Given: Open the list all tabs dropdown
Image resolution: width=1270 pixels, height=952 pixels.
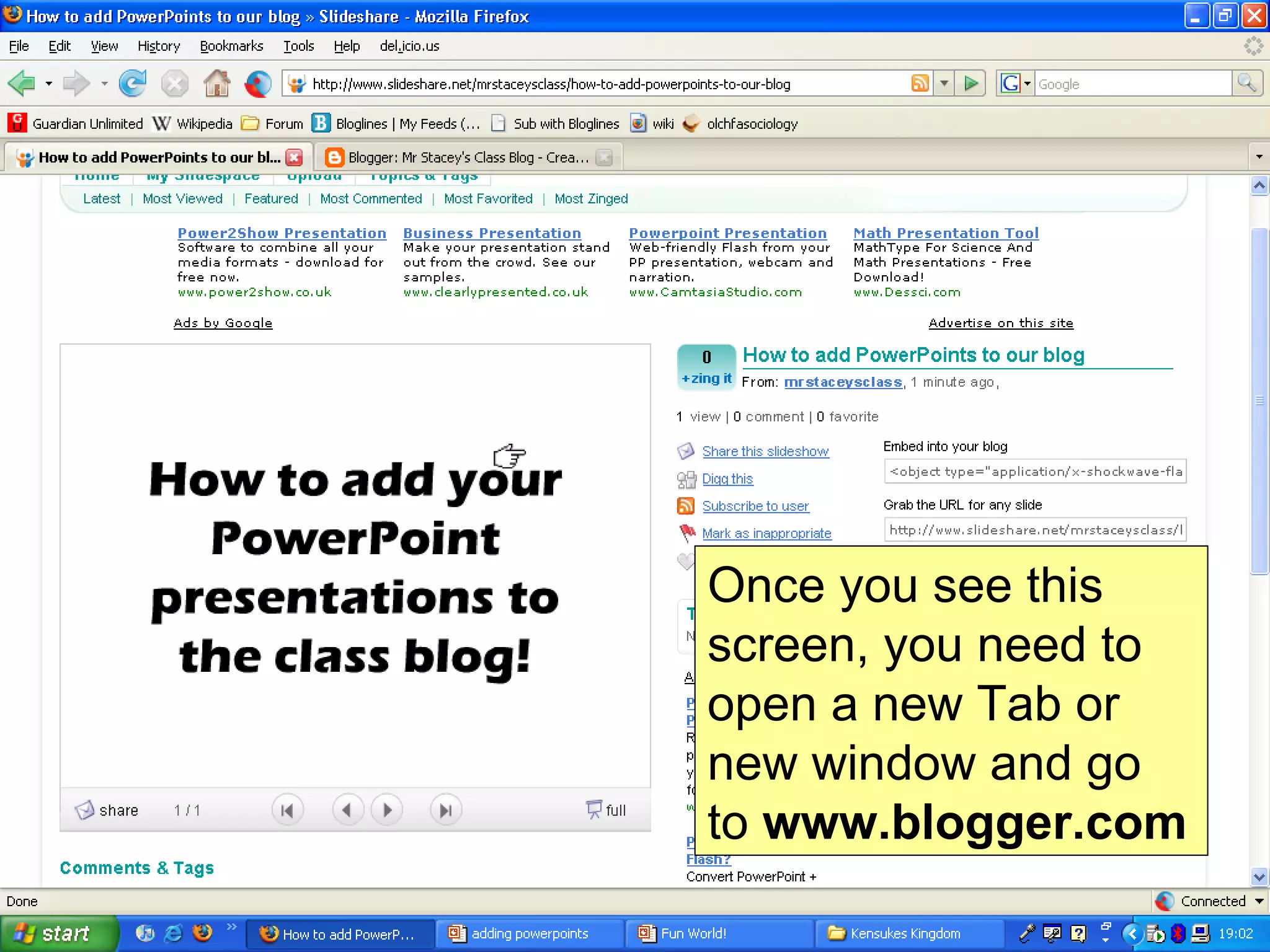Looking at the screenshot, I should 1259,157.
